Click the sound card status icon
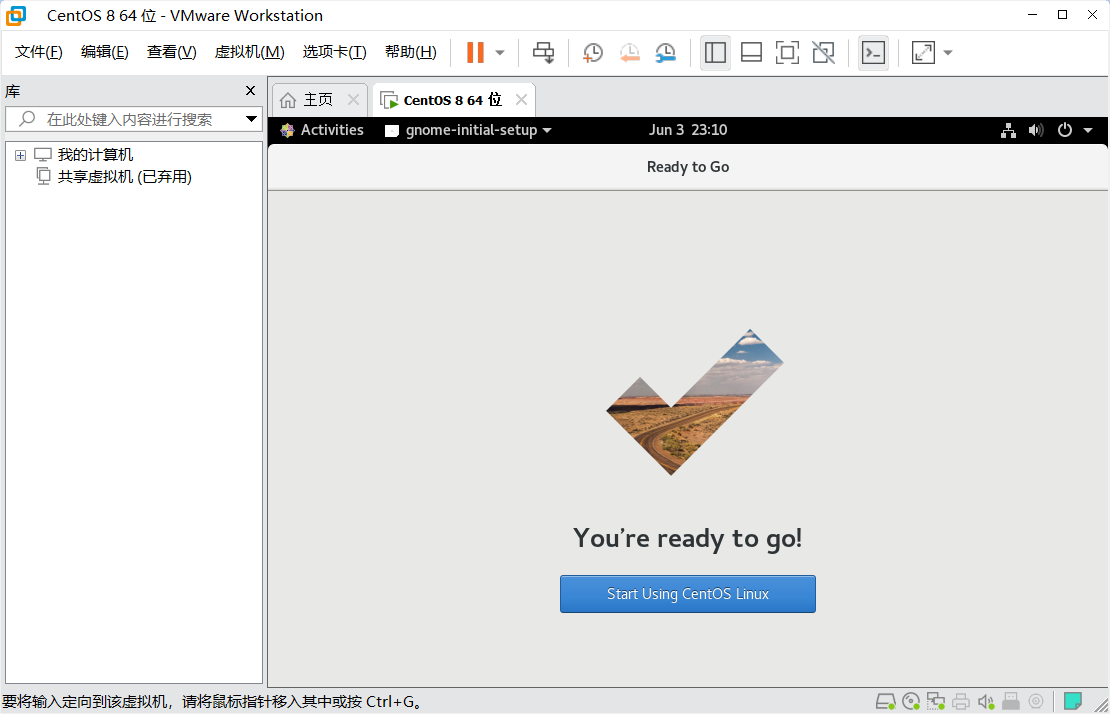Screen dimensions: 1110x714 click(986, 701)
